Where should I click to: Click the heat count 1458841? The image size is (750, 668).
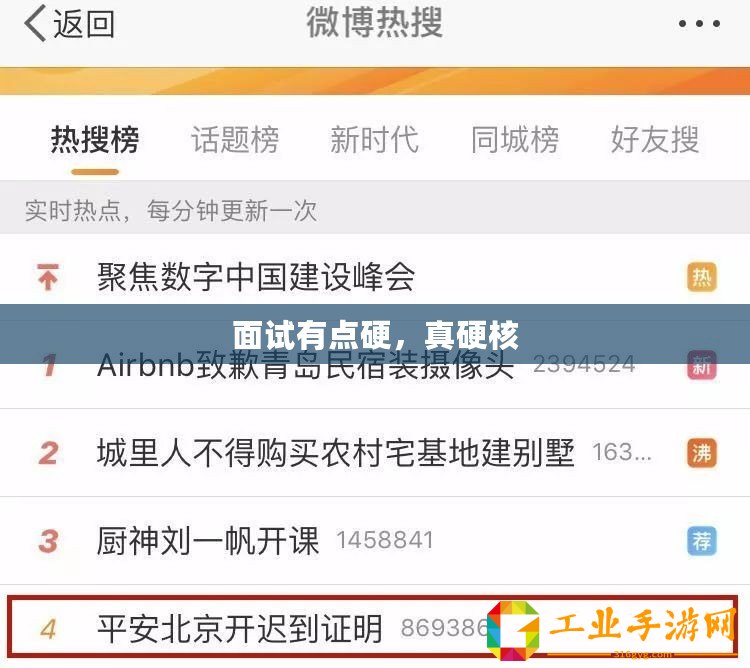pos(385,540)
